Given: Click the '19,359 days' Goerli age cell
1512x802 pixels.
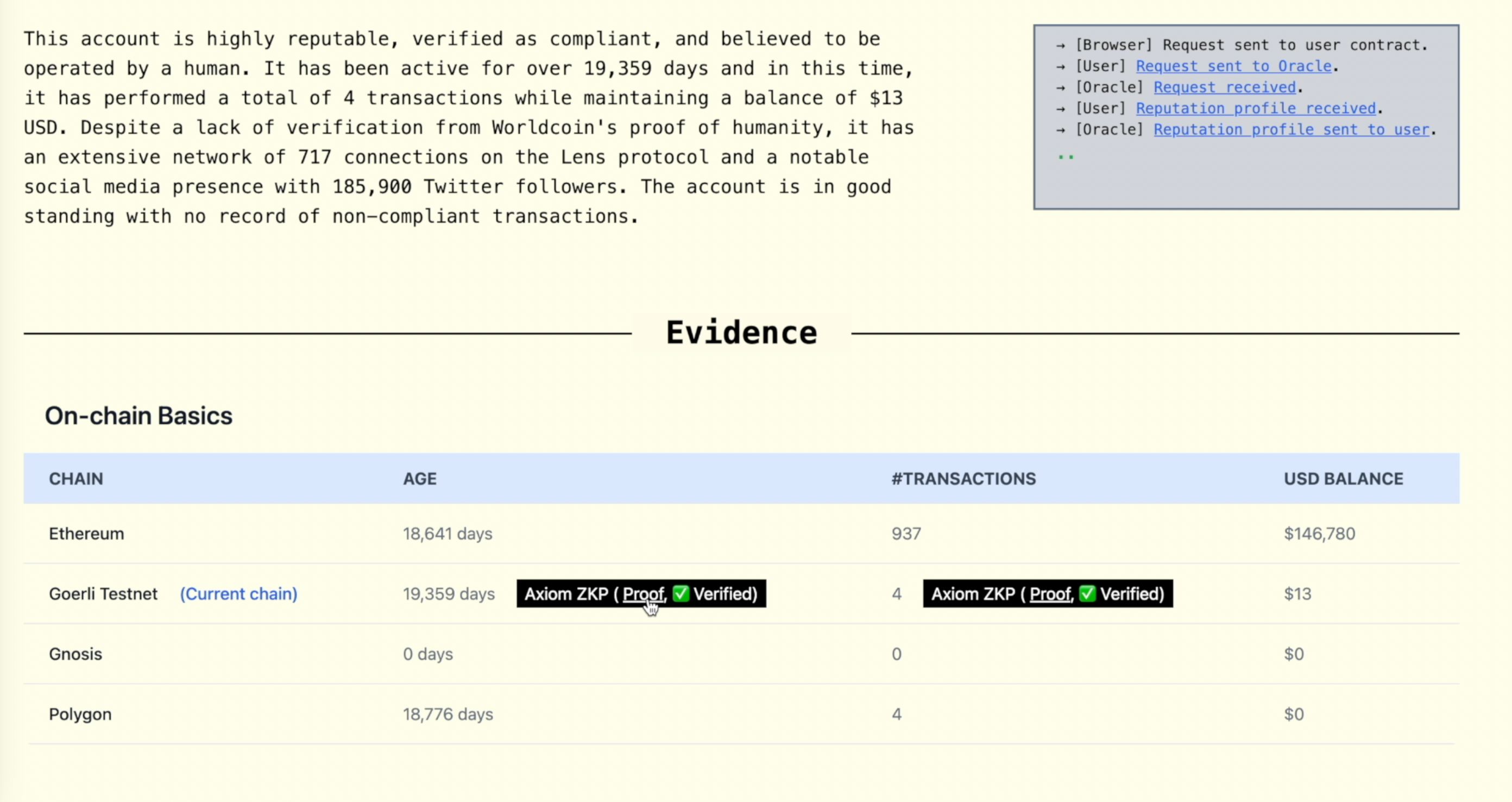Looking at the screenshot, I should pyautogui.click(x=449, y=593).
